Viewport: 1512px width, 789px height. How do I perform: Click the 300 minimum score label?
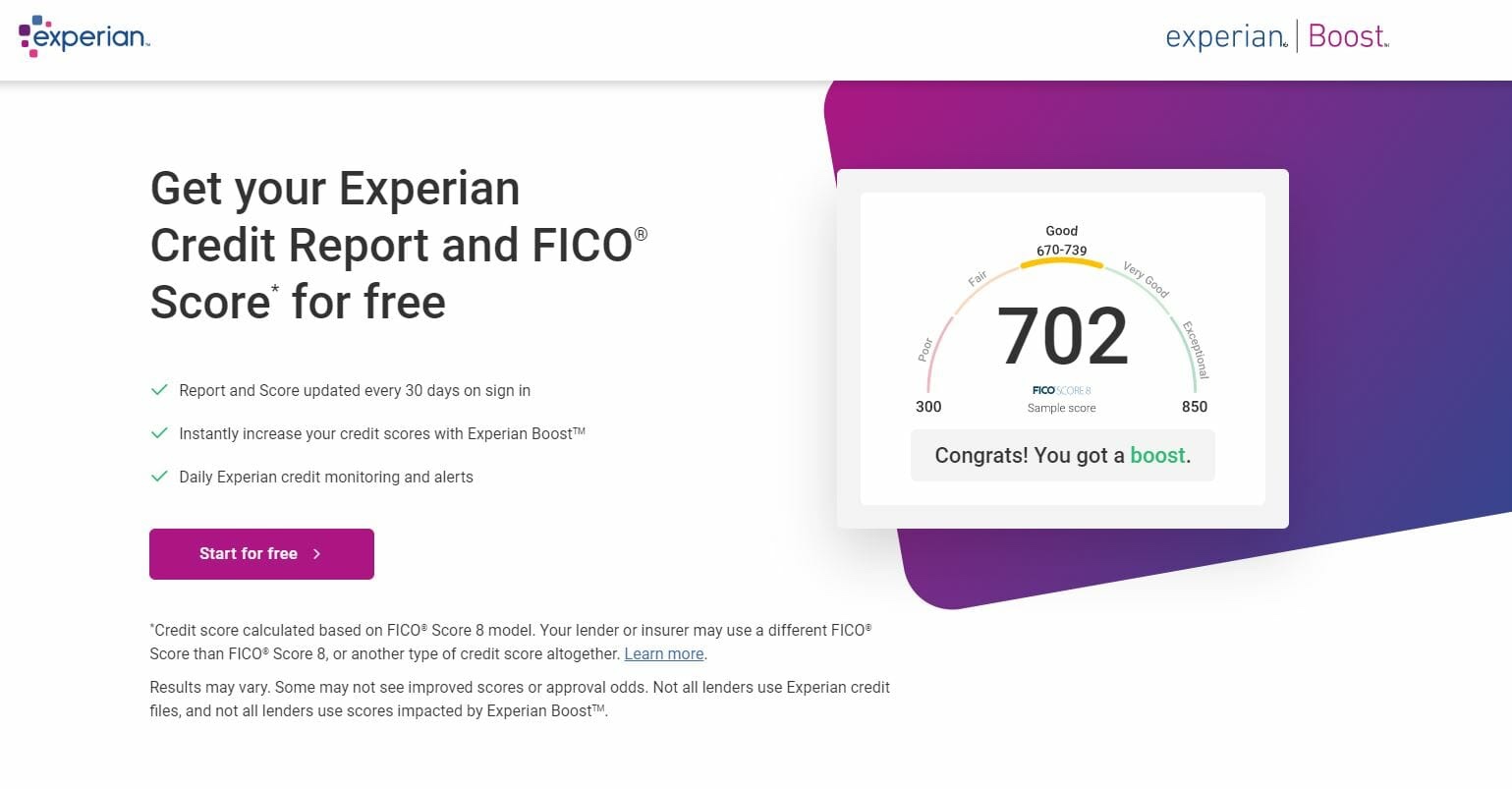pyautogui.click(x=928, y=407)
